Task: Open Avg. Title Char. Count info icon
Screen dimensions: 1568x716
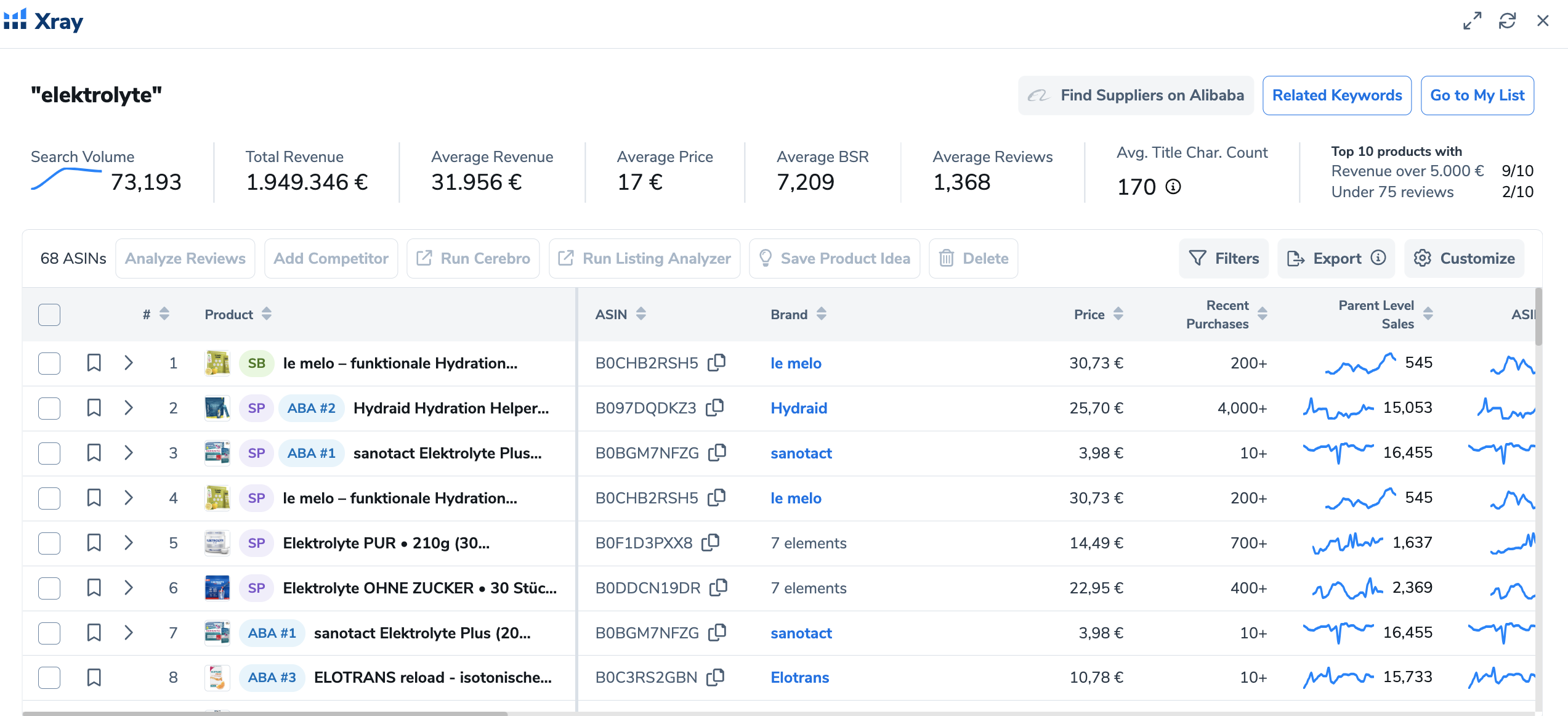Action: click(1173, 187)
